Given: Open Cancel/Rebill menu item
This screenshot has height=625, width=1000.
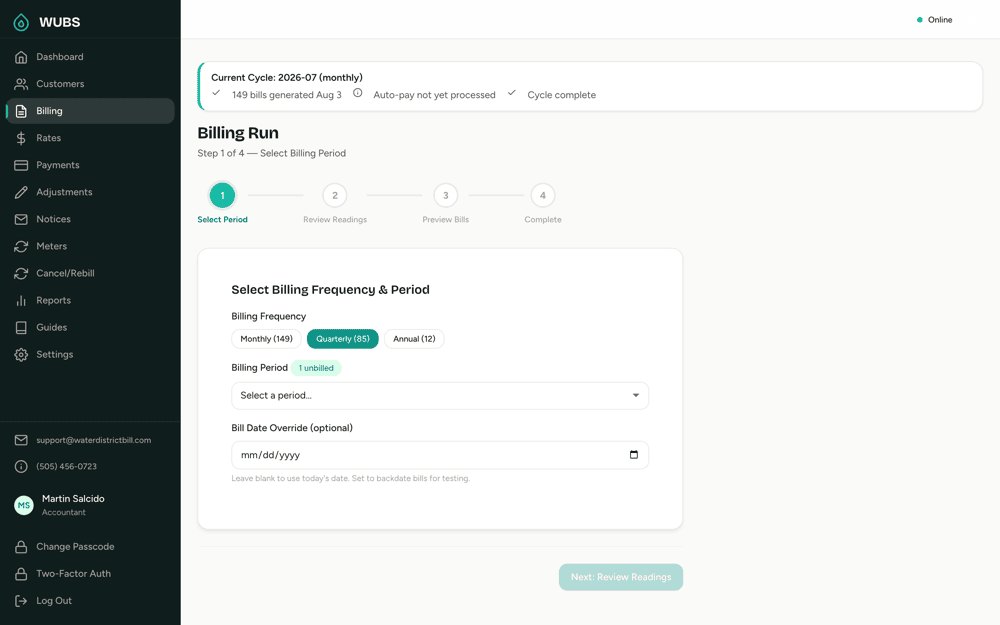Looking at the screenshot, I should [x=90, y=273].
